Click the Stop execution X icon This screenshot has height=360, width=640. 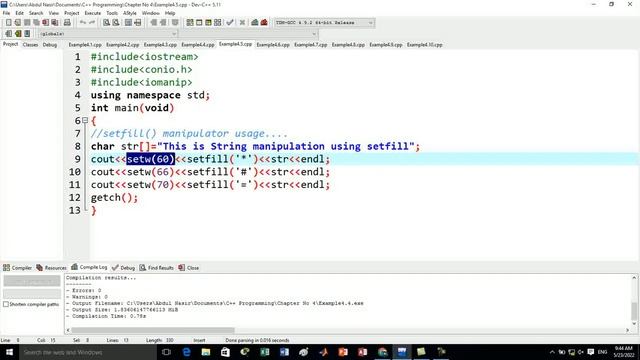242,22
